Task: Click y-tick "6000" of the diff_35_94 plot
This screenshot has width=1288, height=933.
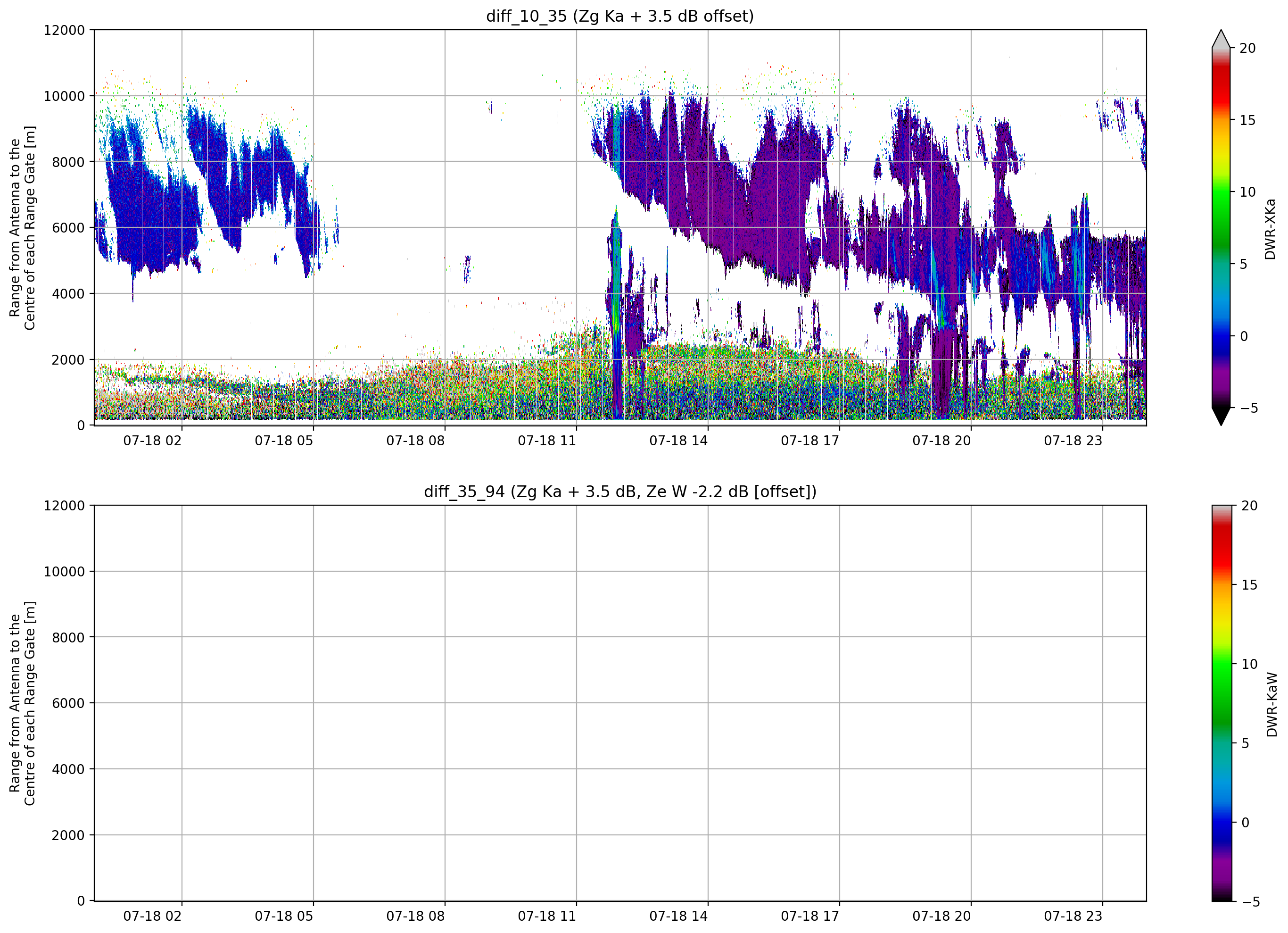Action: pyautogui.click(x=68, y=703)
